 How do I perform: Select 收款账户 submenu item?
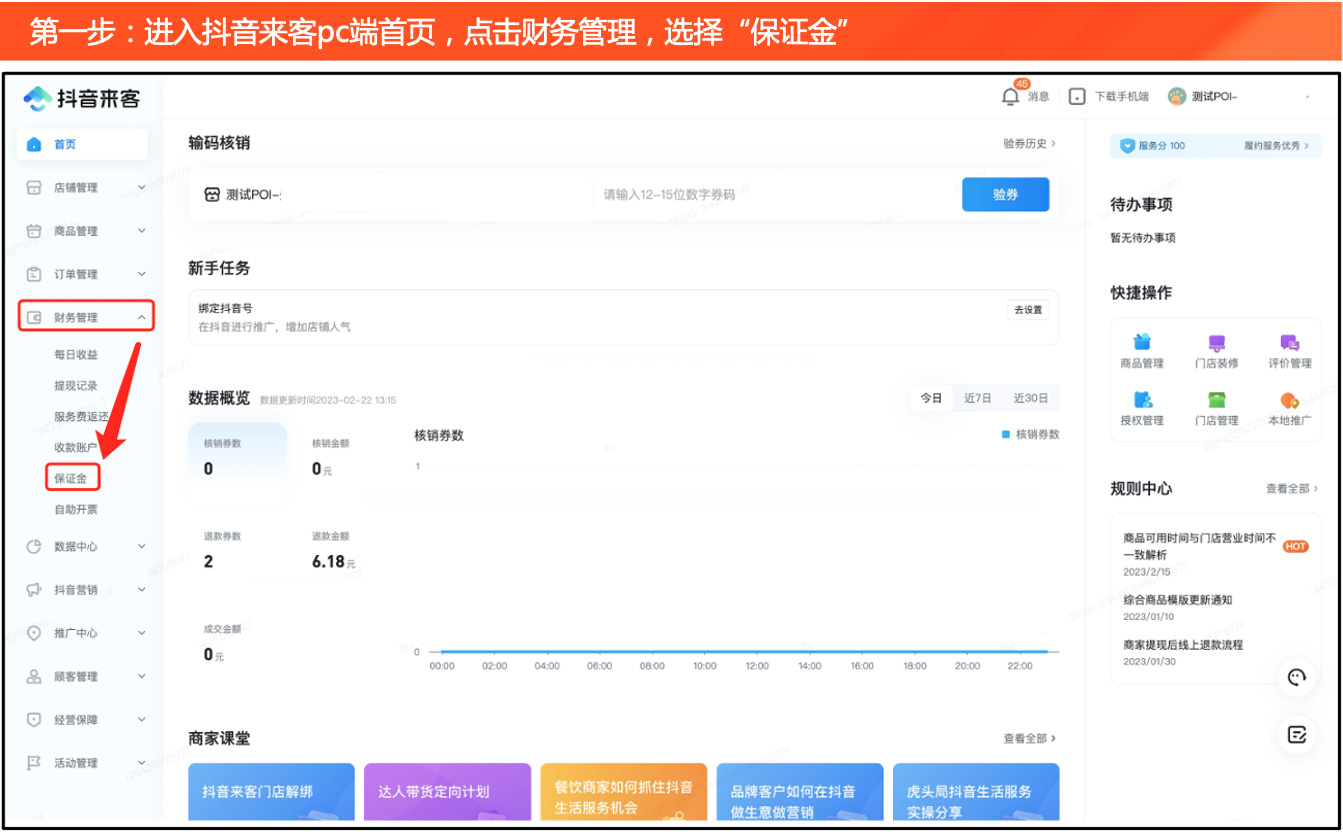pos(76,448)
